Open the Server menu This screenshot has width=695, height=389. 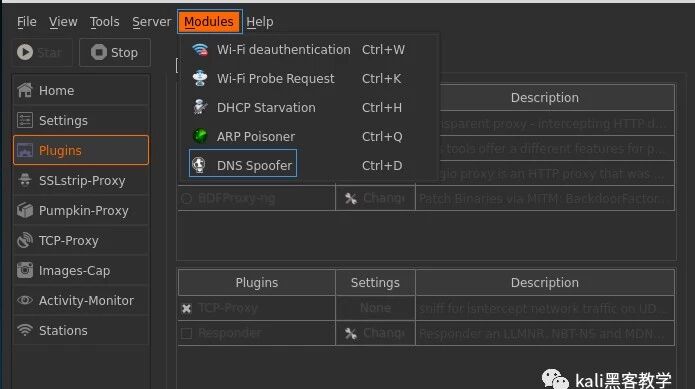coord(152,22)
